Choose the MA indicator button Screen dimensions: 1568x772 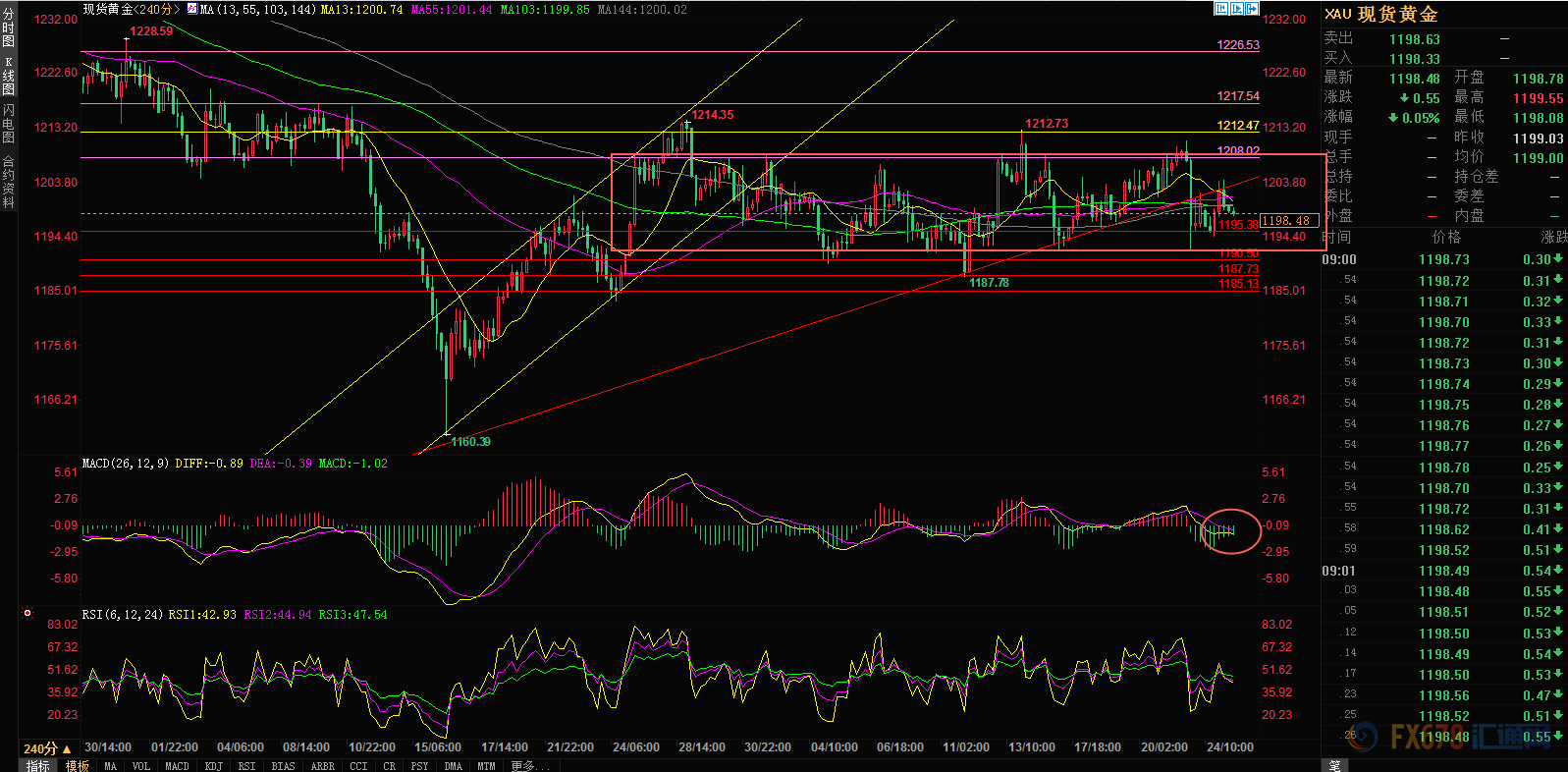111,766
